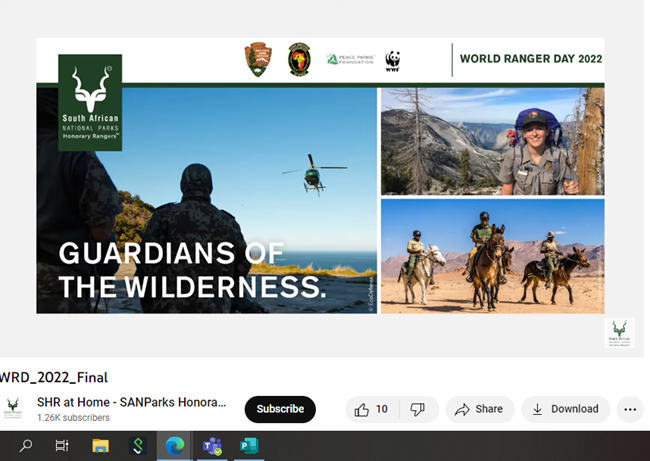
Task: Subscribe to SHR at Home channel
Action: coord(280,409)
